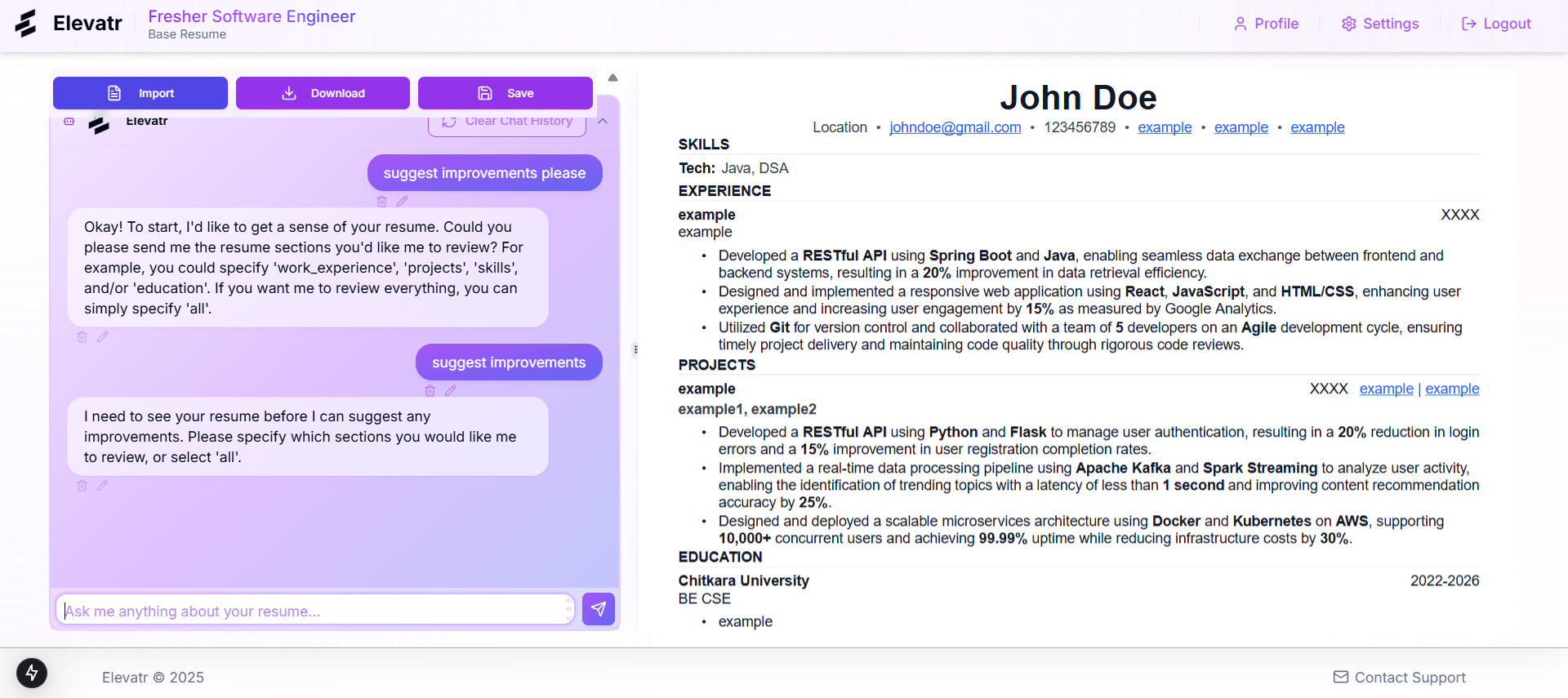
Task: Edit the 'suggest improvements please' message
Action: pyautogui.click(x=403, y=201)
